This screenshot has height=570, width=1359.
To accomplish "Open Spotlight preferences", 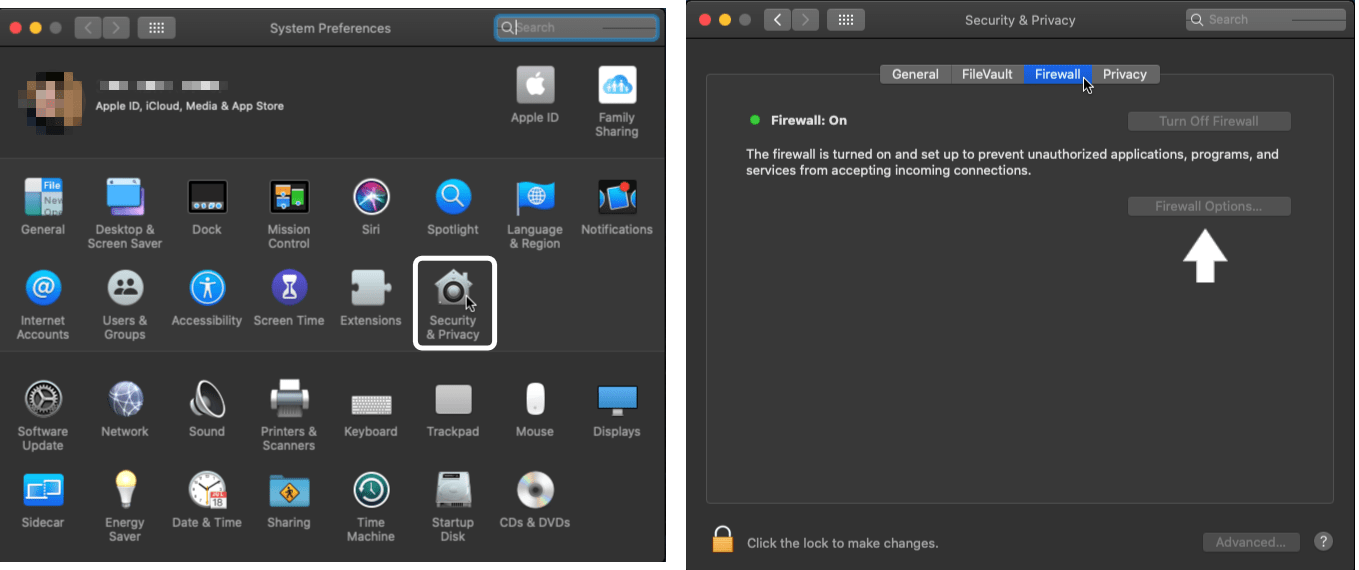I will click(x=453, y=208).
